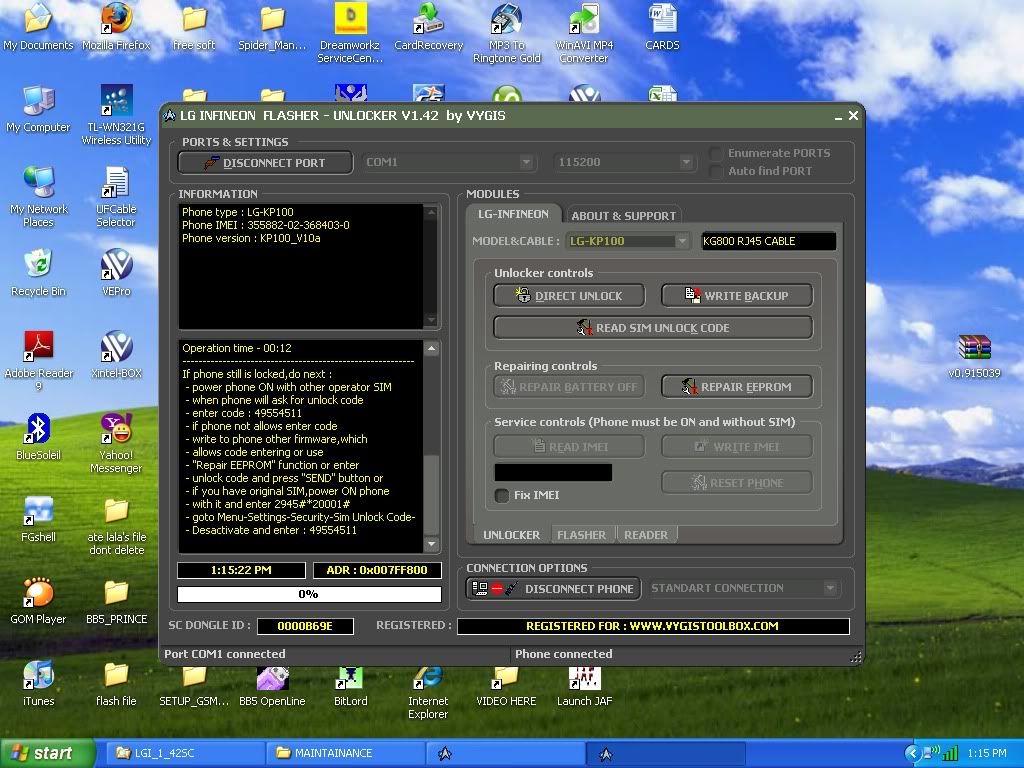Open My Network Places icon
Viewport: 1024px width, 768px height.
[x=39, y=197]
